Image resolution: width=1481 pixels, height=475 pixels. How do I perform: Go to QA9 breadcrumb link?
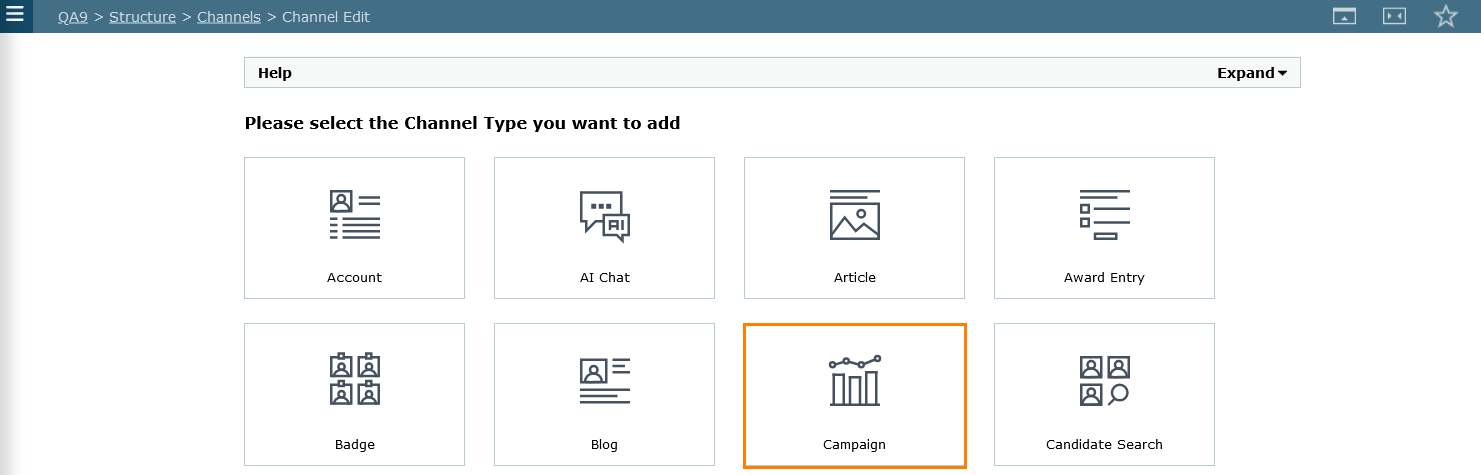tap(73, 17)
